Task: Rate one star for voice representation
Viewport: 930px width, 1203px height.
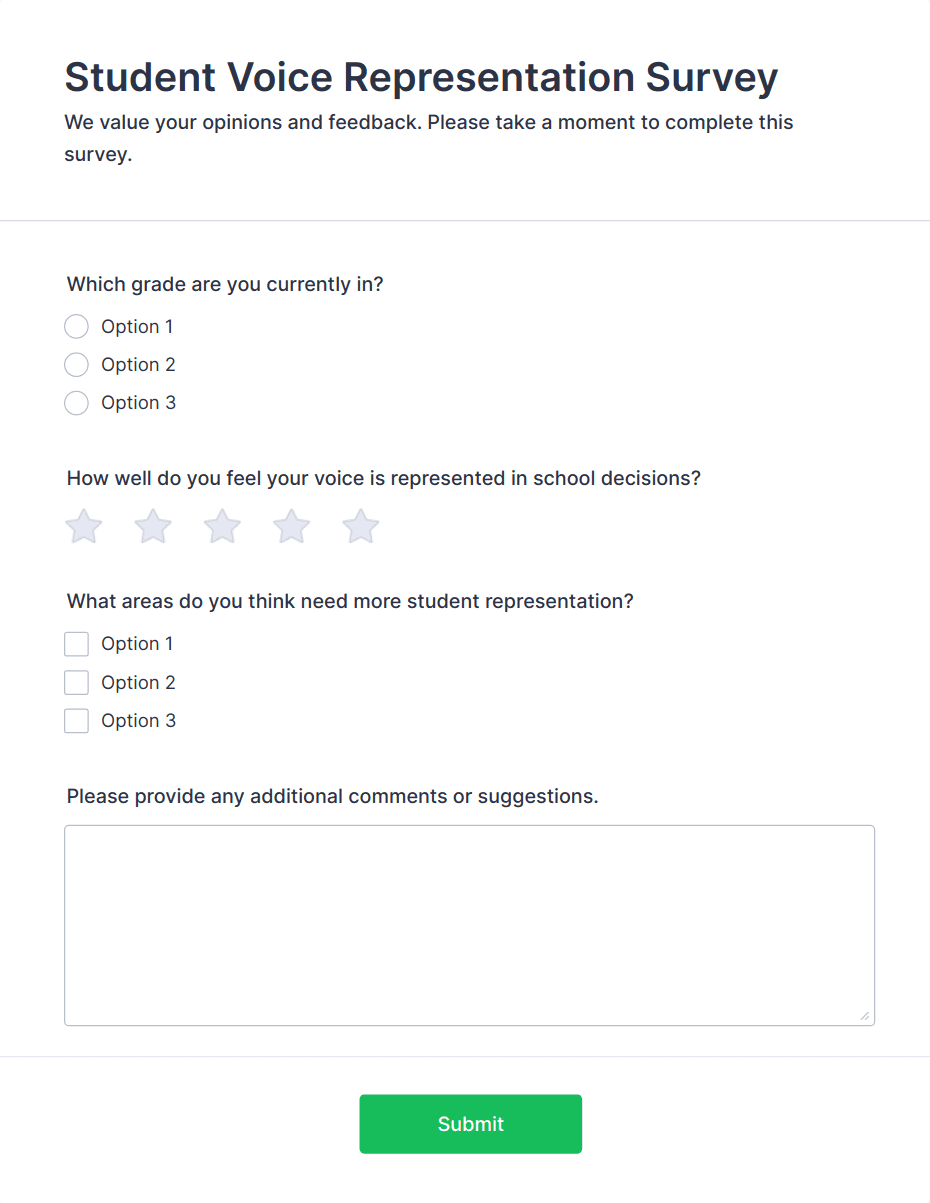Action: (x=84, y=526)
